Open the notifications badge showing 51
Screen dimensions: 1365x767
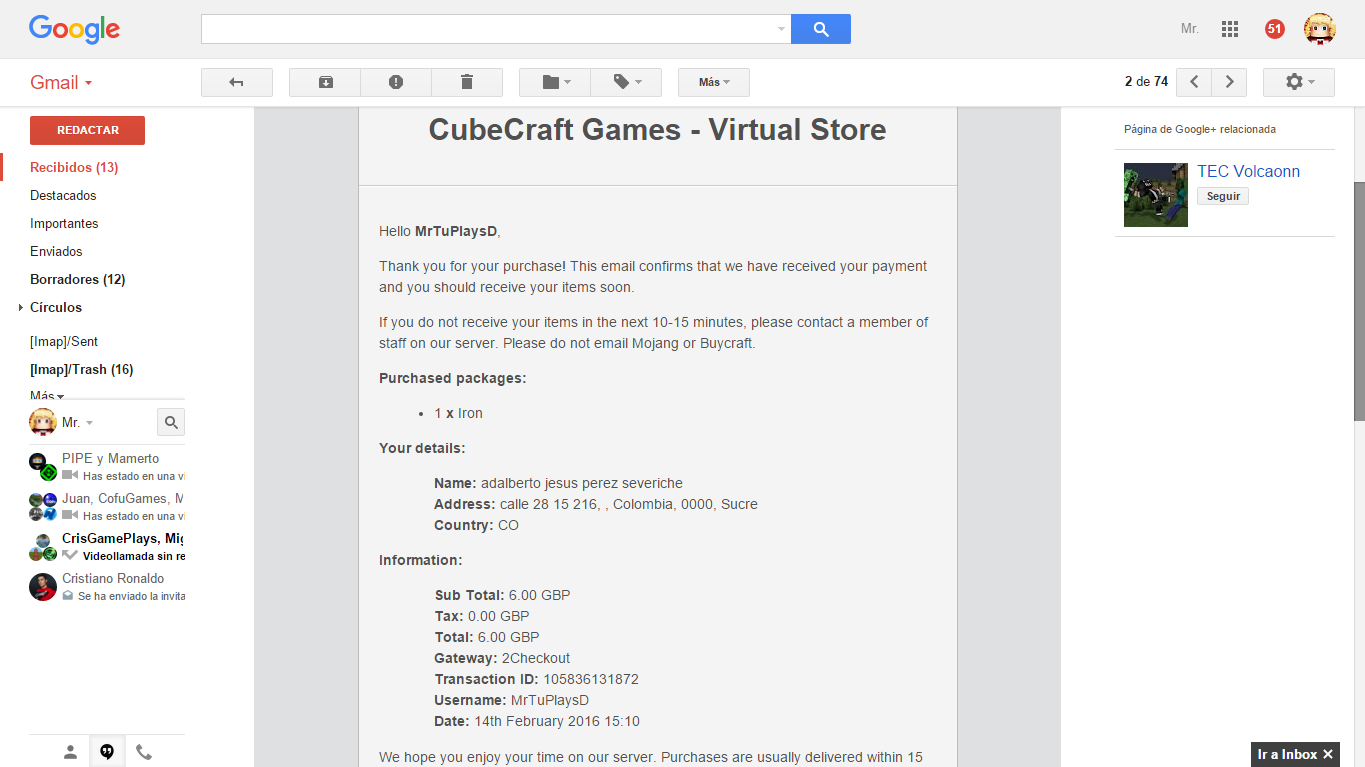point(1274,29)
